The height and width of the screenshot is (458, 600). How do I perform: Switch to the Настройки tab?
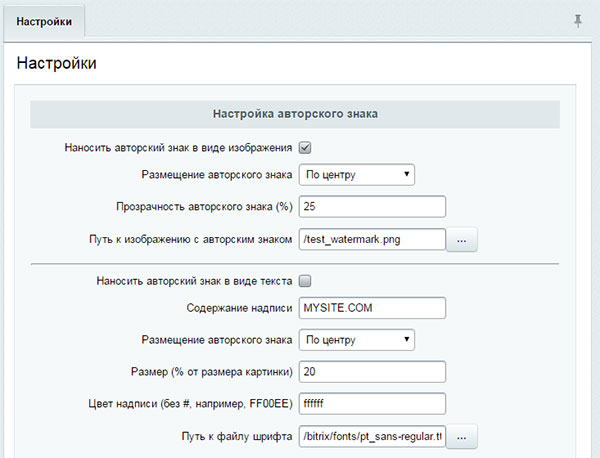click(43, 21)
